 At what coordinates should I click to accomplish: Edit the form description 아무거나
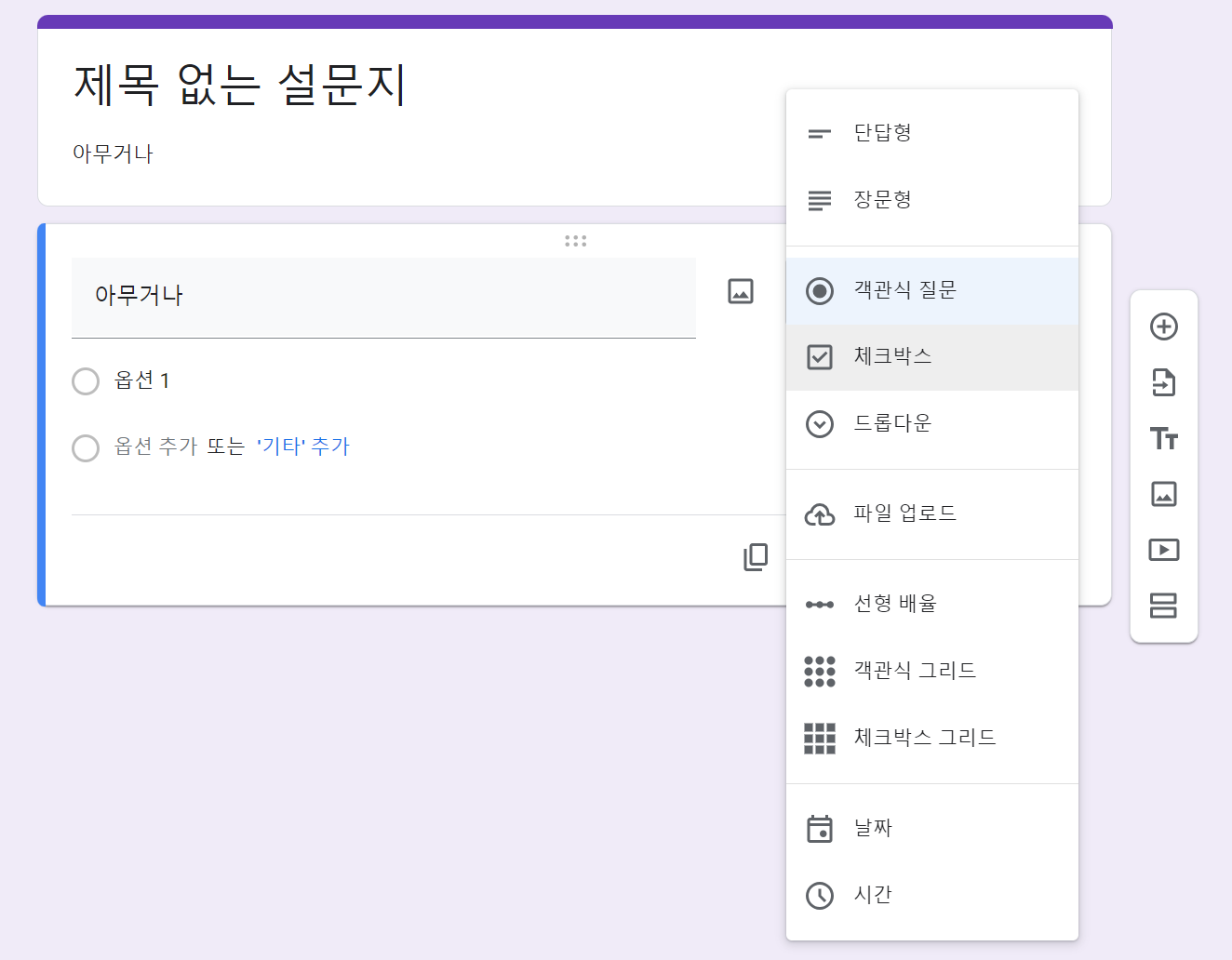(x=113, y=153)
